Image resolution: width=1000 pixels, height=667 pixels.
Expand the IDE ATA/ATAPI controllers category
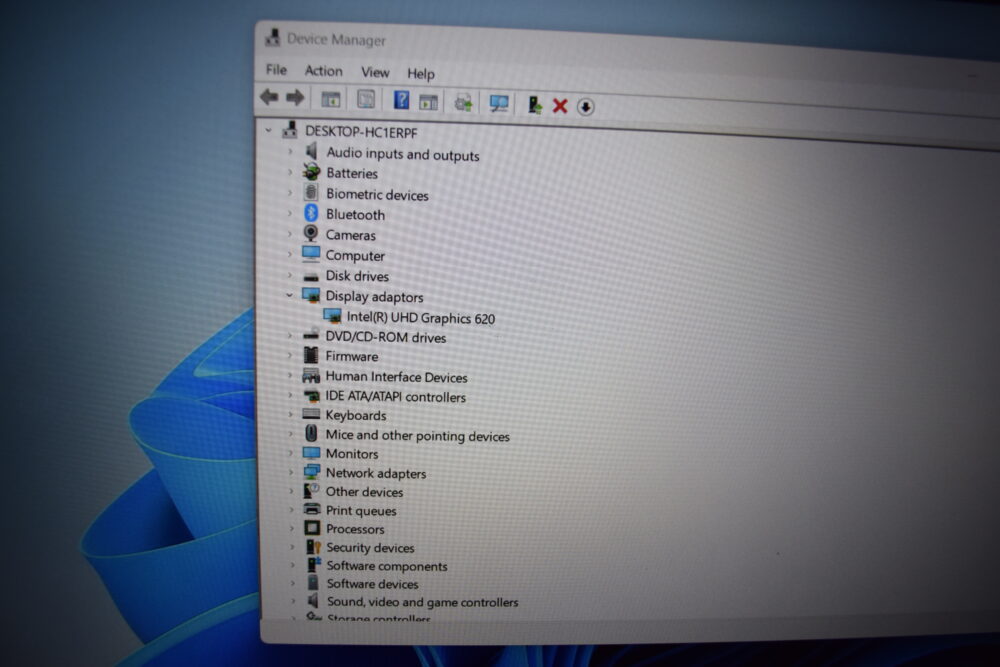[290, 395]
